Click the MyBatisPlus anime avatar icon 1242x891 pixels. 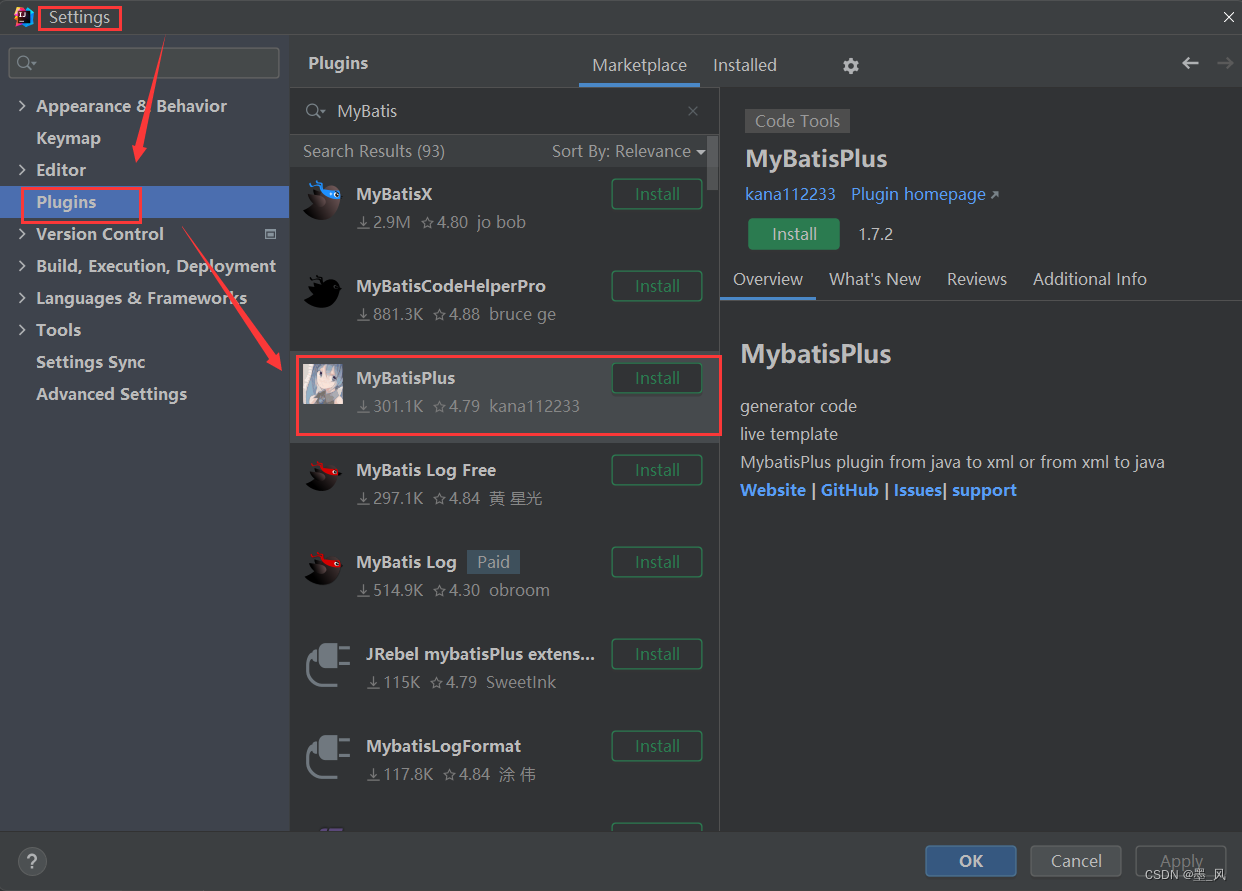pyautogui.click(x=323, y=384)
